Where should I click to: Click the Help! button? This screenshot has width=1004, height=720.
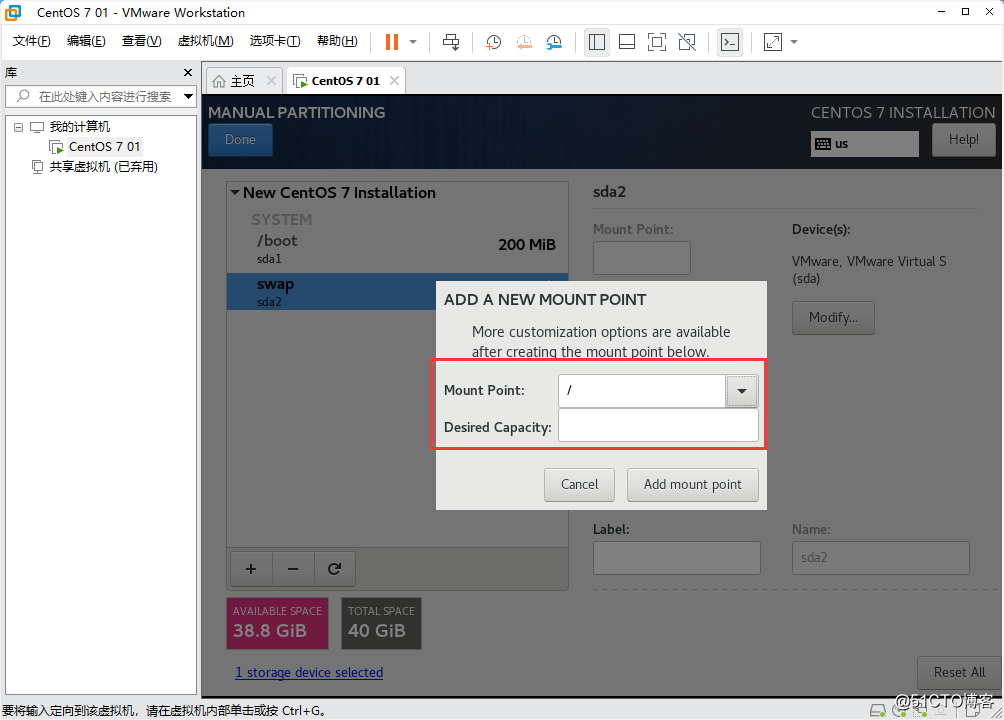[x=963, y=140]
